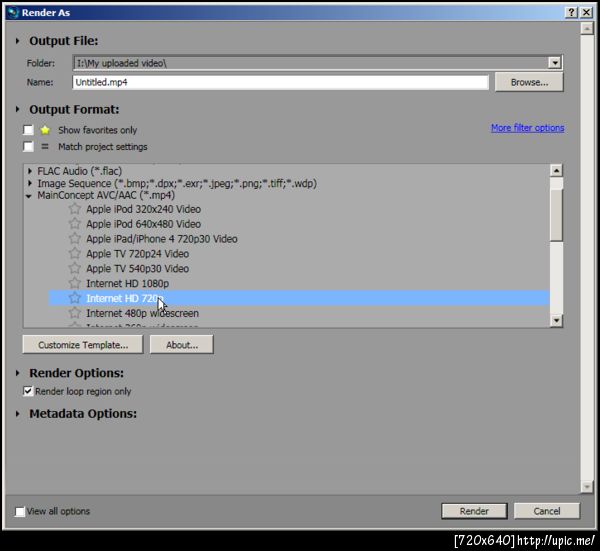This screenshot has height=551, width=600.
Task: Click dialog scrollbar up arrow
Action: point(587,28)
